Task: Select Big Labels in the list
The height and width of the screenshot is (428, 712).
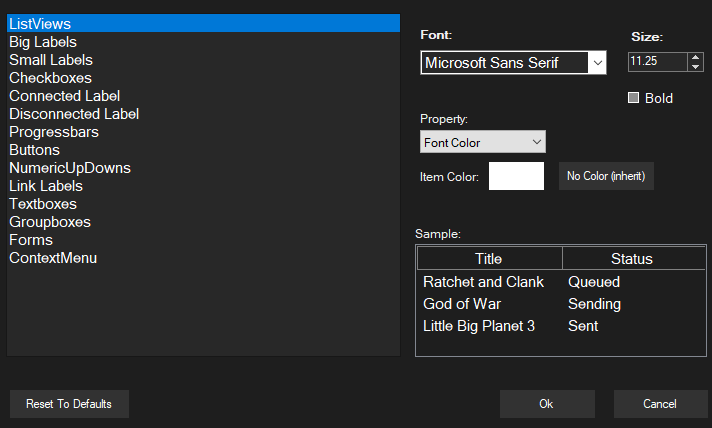Action: tap(43, 42)
